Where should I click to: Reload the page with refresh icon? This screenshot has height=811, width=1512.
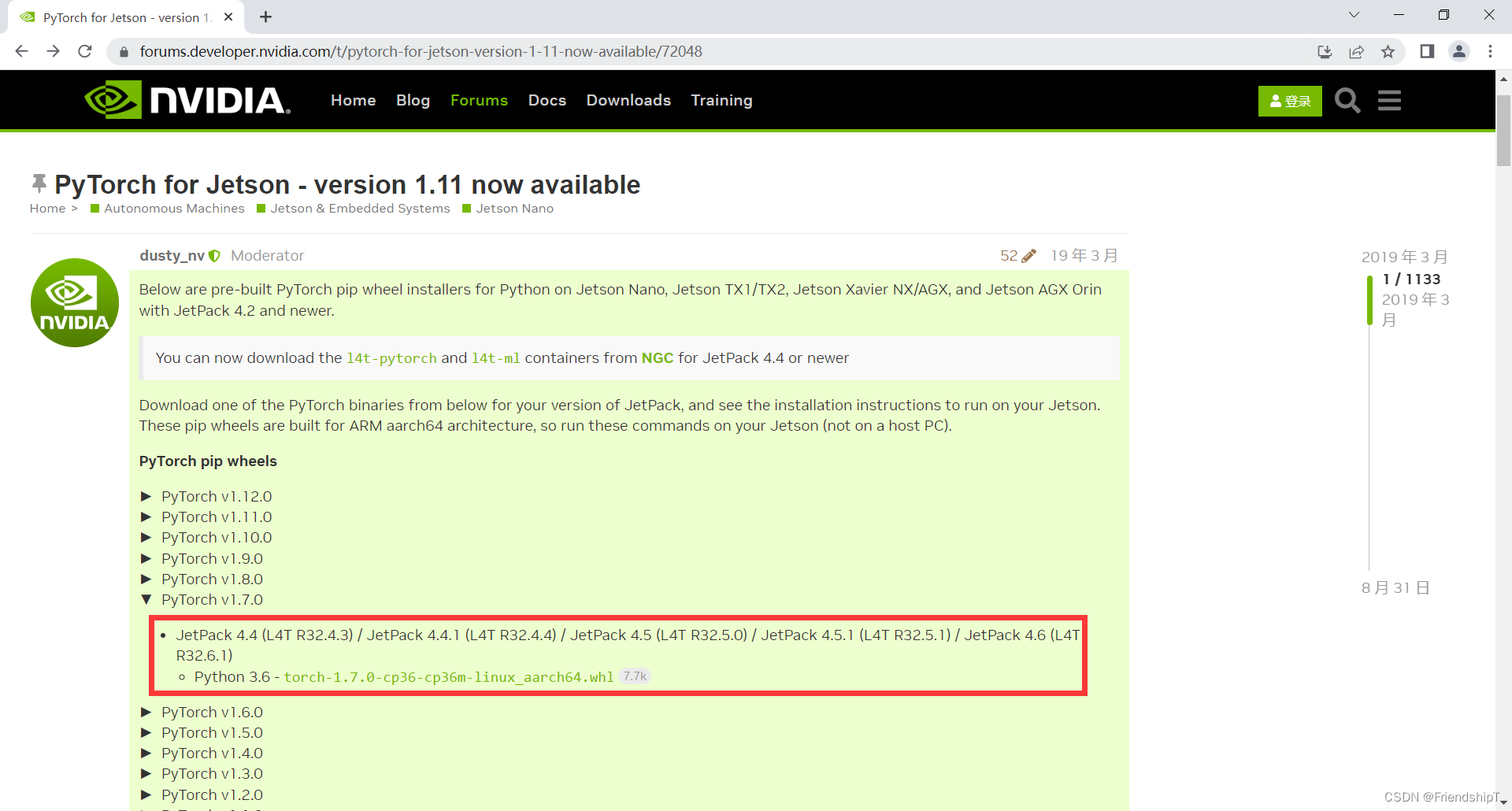(x=85, y=51)
